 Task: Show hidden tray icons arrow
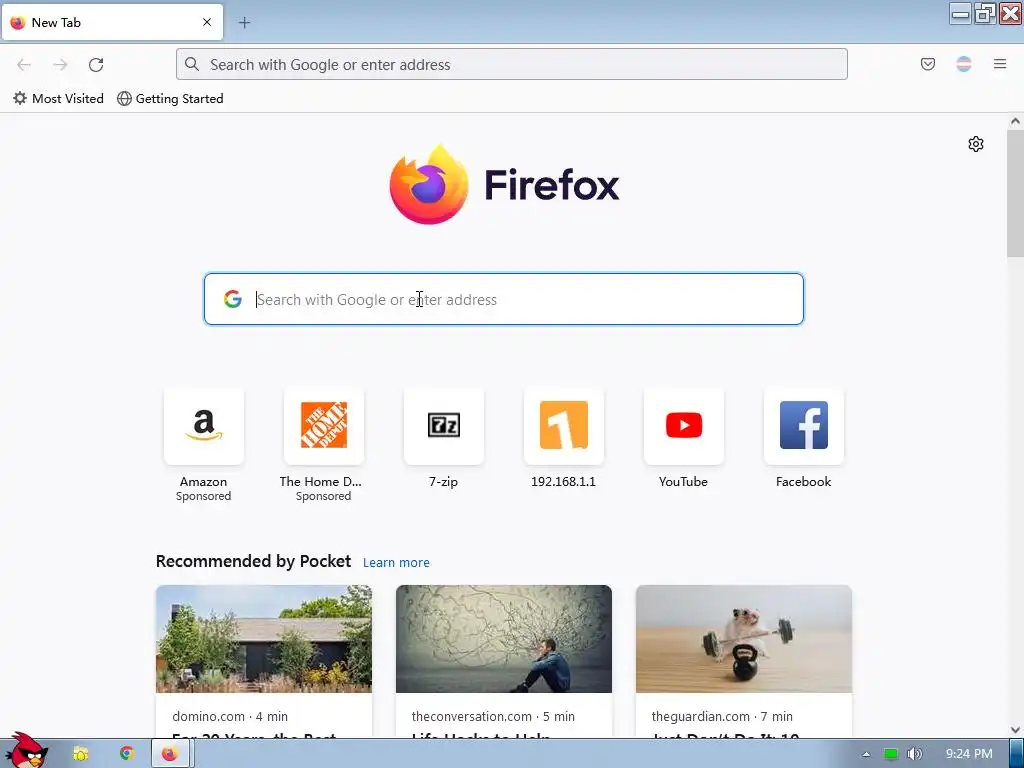click(x=867, y=754)
